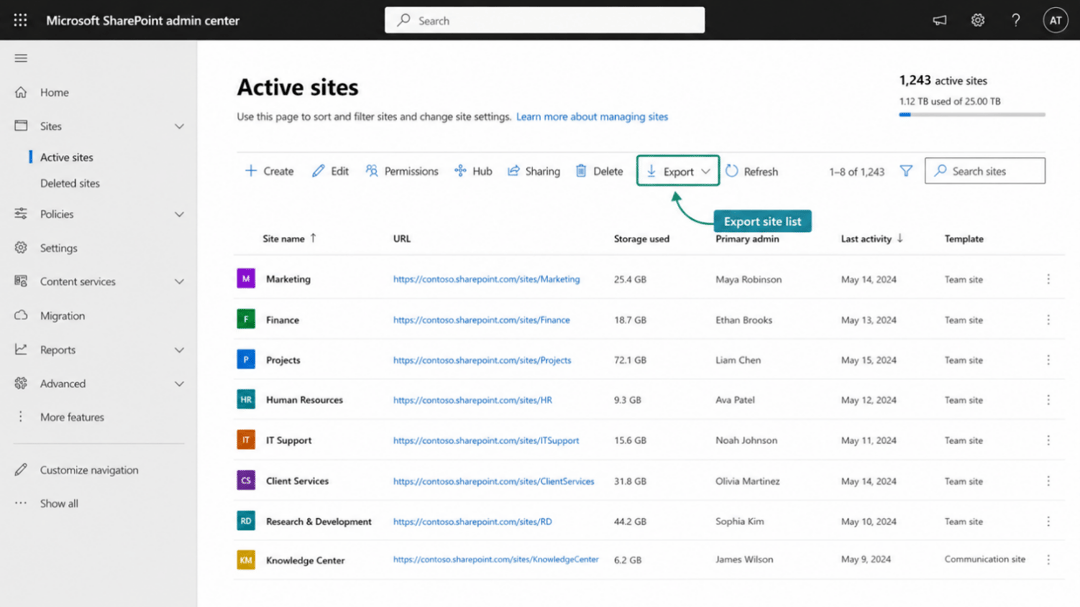Click the storage usage progress bar
This screenshot has width=1080, height=607.
(x=972, y=114)
